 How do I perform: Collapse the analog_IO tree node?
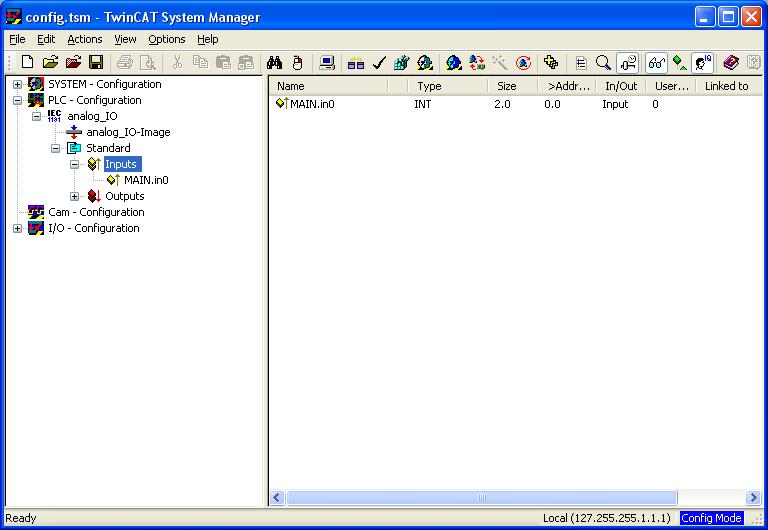tap(36, 117)
